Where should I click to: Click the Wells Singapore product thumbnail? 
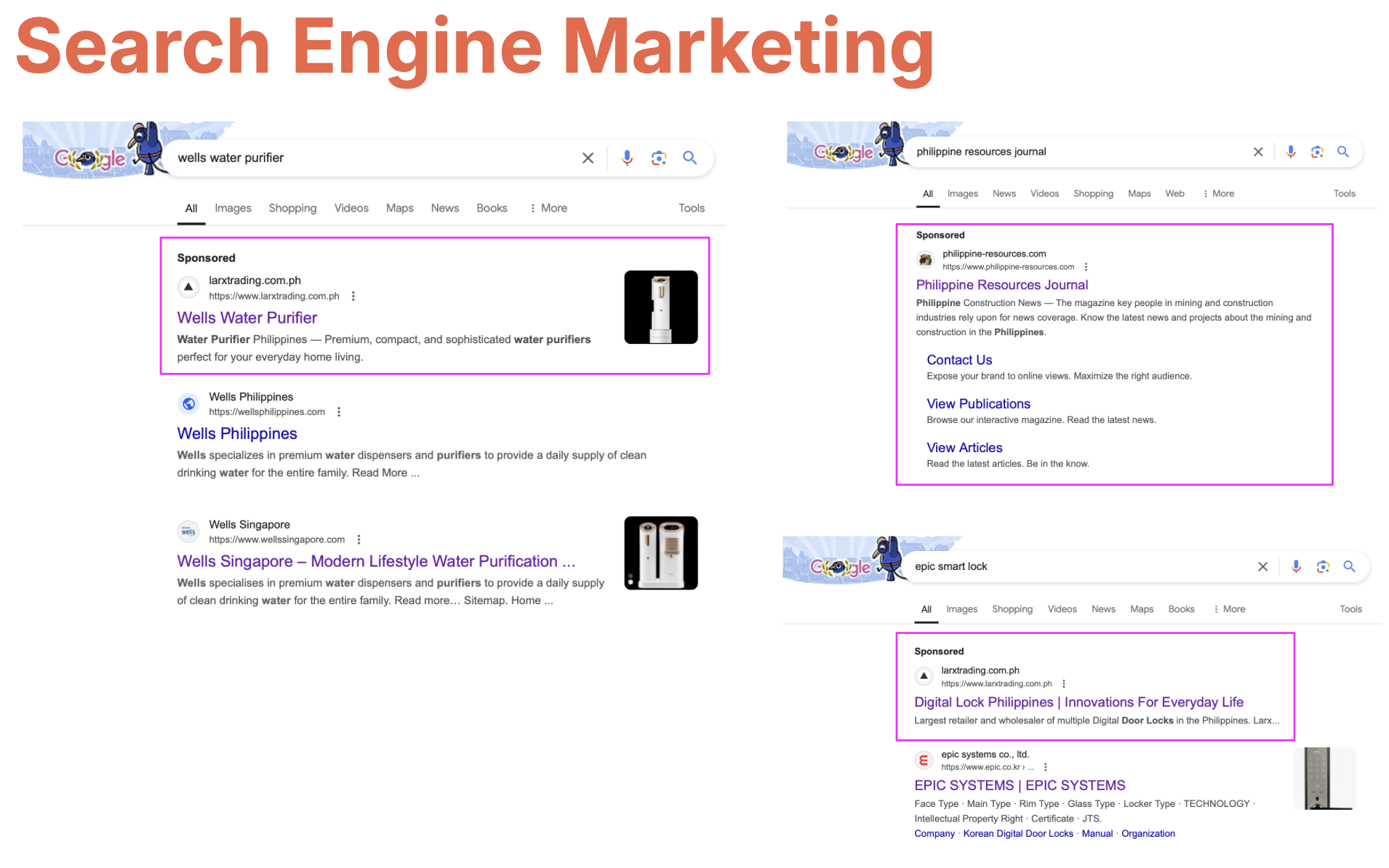coord(661,552)
